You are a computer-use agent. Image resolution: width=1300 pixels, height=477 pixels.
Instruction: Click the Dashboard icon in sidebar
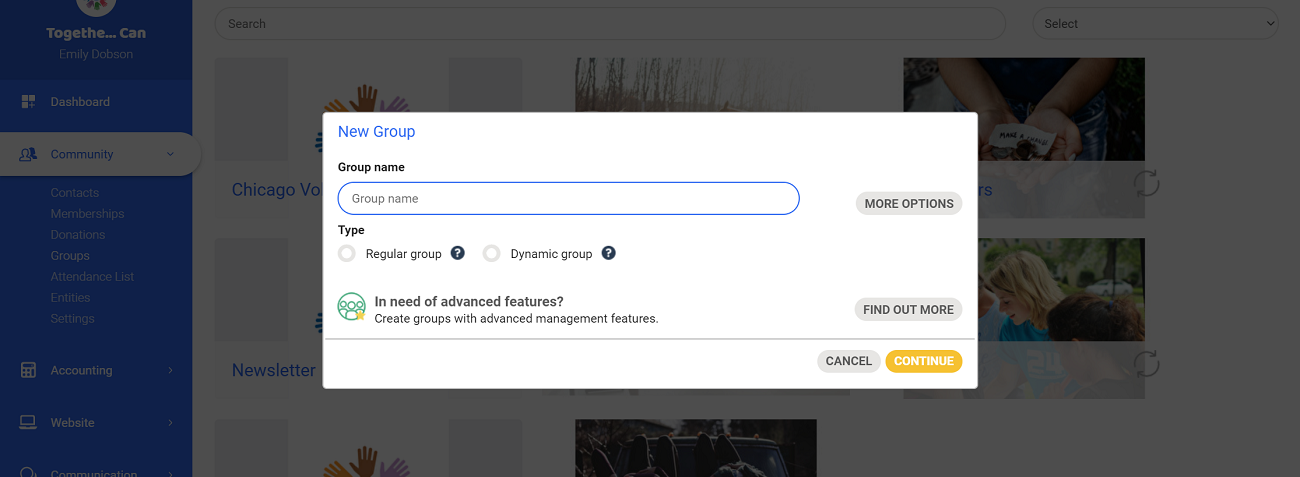(x=28, y=102)
